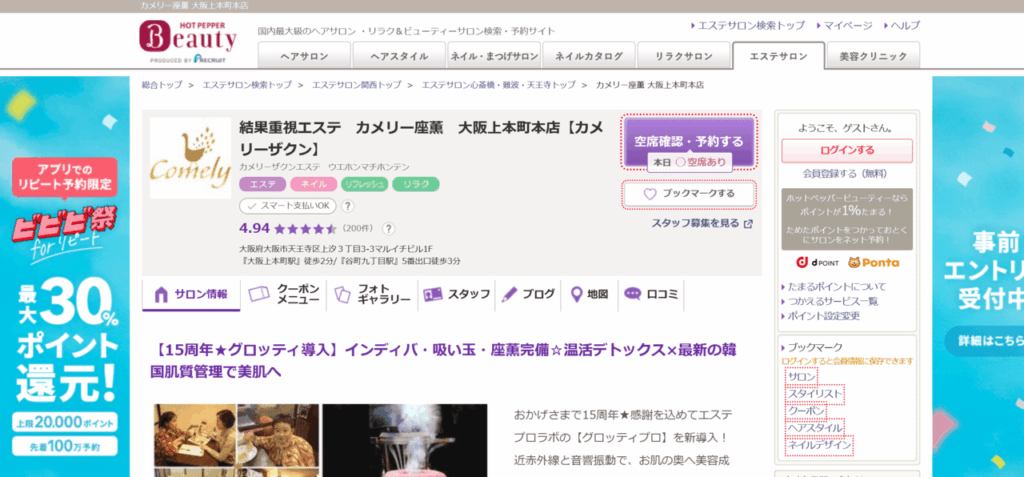Click the エステ category tag
The width and height of the screenshot is (1024, 477).
tap(263, 184)
